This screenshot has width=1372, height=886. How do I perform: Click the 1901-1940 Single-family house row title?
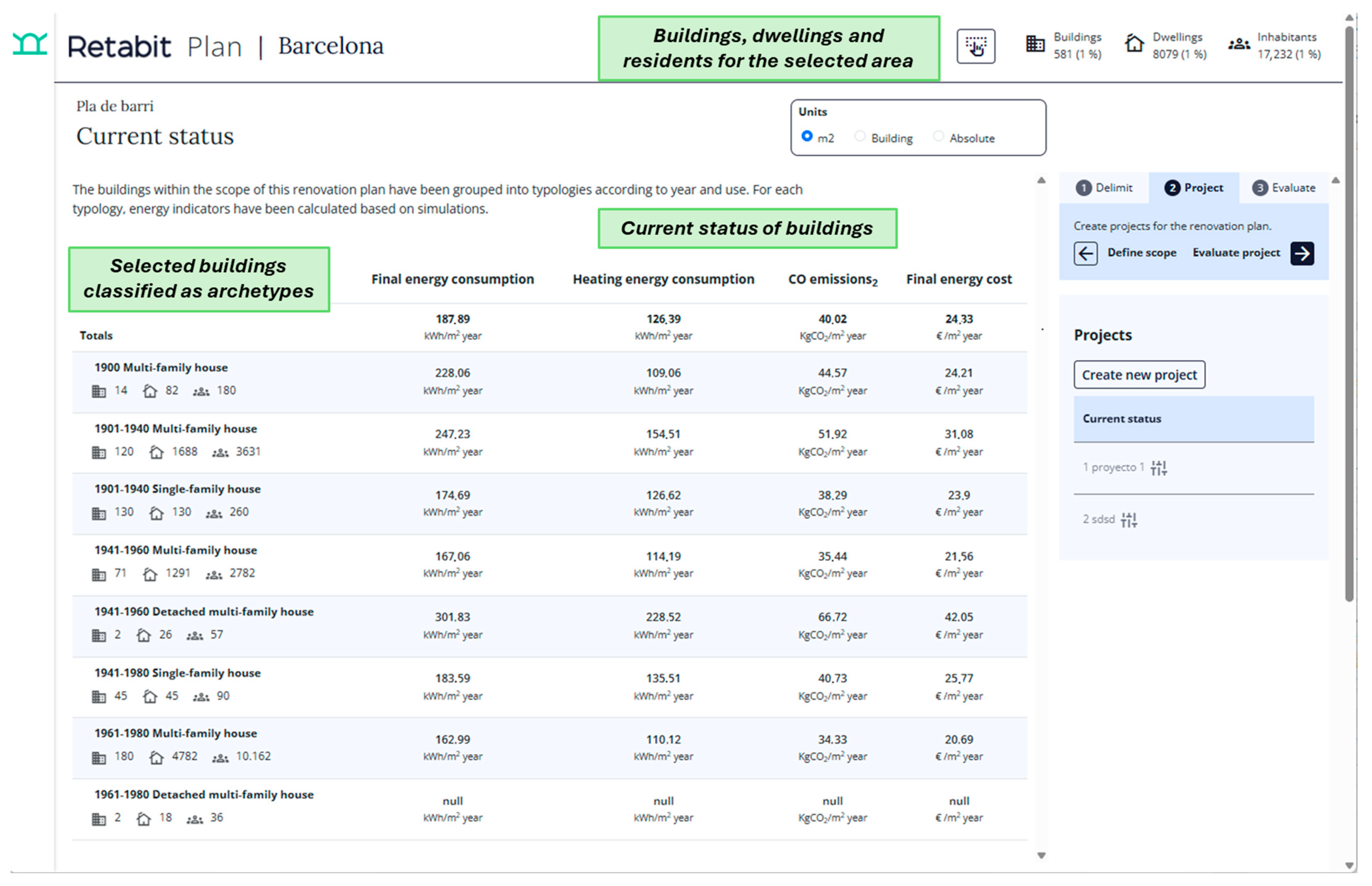[x=177, y=489]
